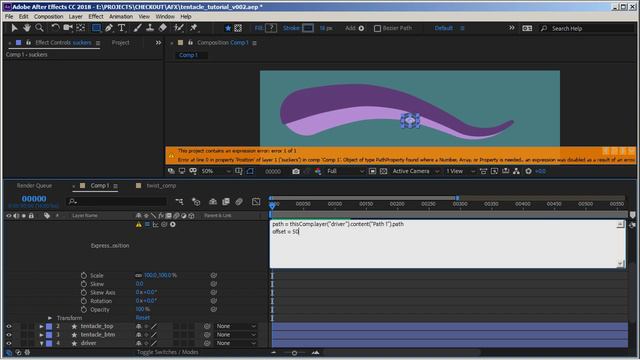Select the Type text tool

(x=122, y=28)
